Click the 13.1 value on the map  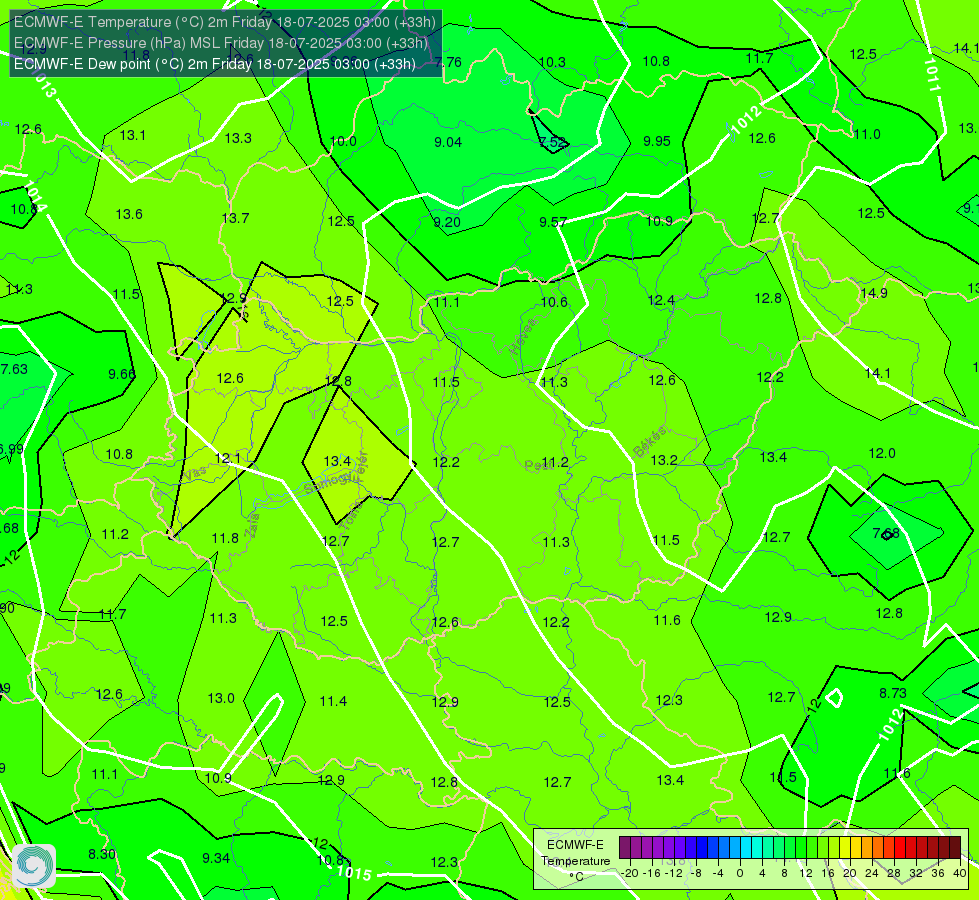pyautogui.click(x=132, y=135)
